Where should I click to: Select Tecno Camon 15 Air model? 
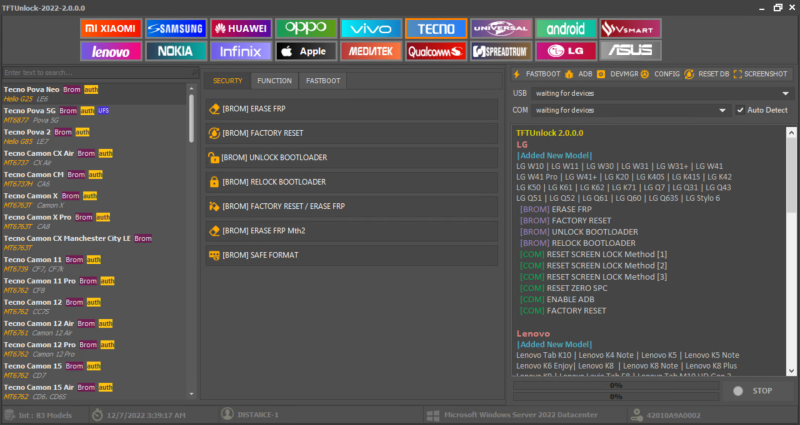(x=95, y=392)
